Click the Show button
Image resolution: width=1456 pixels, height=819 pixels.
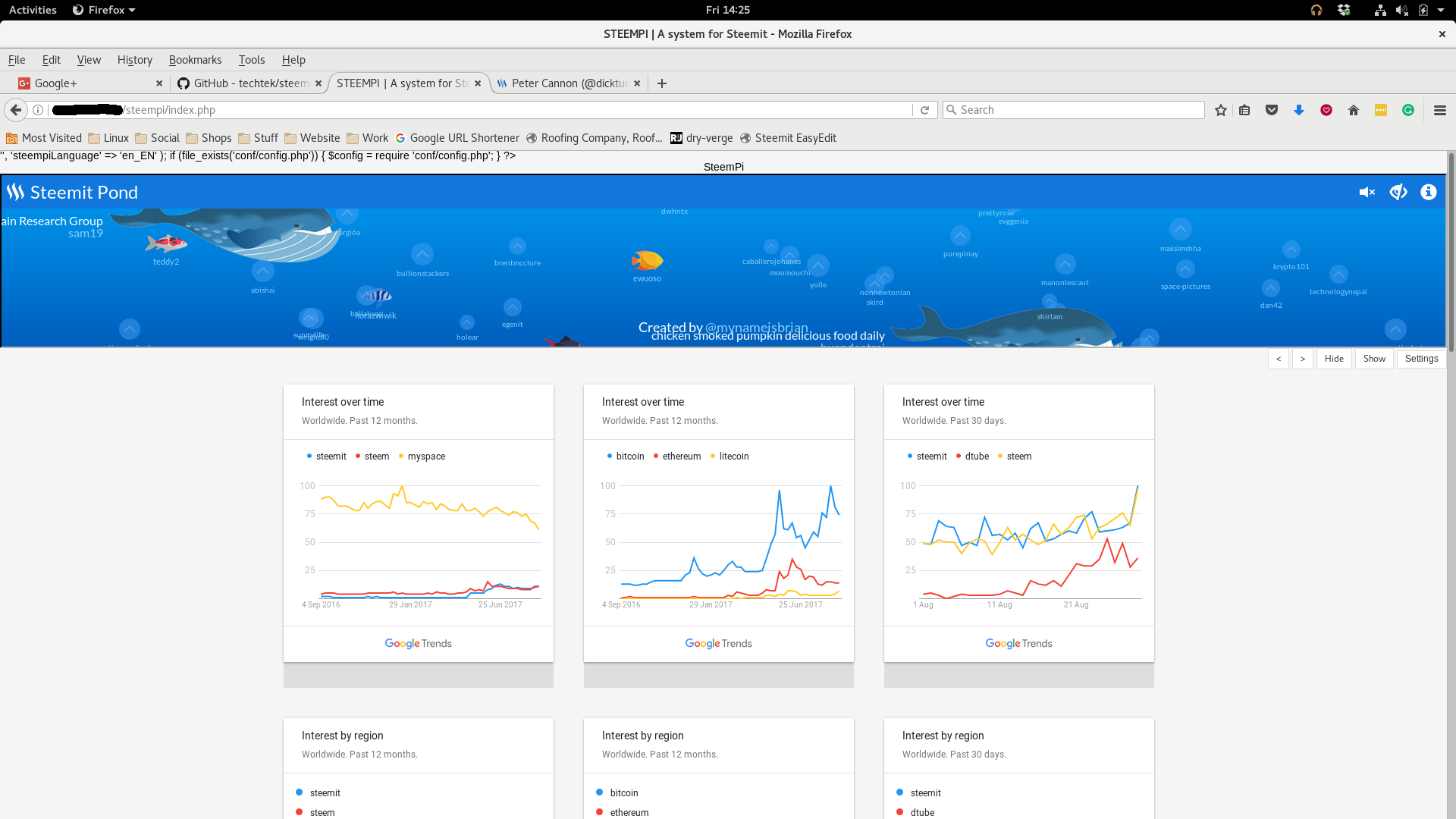(1374, 359)
